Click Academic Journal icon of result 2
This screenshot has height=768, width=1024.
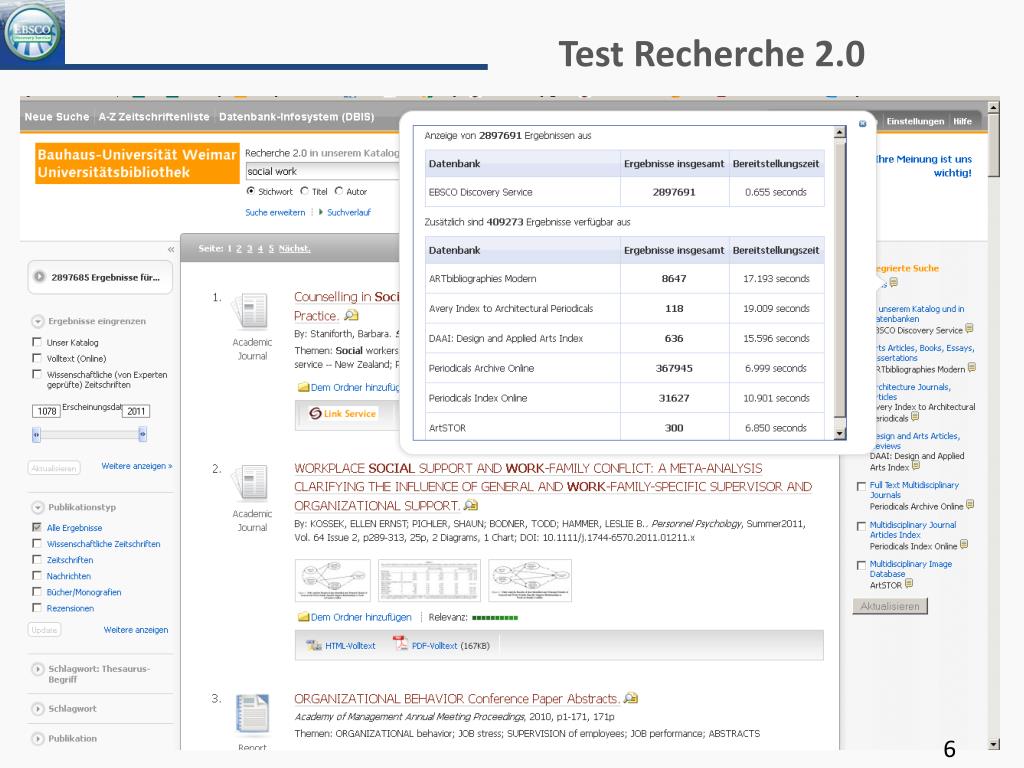tap(251, 483)
